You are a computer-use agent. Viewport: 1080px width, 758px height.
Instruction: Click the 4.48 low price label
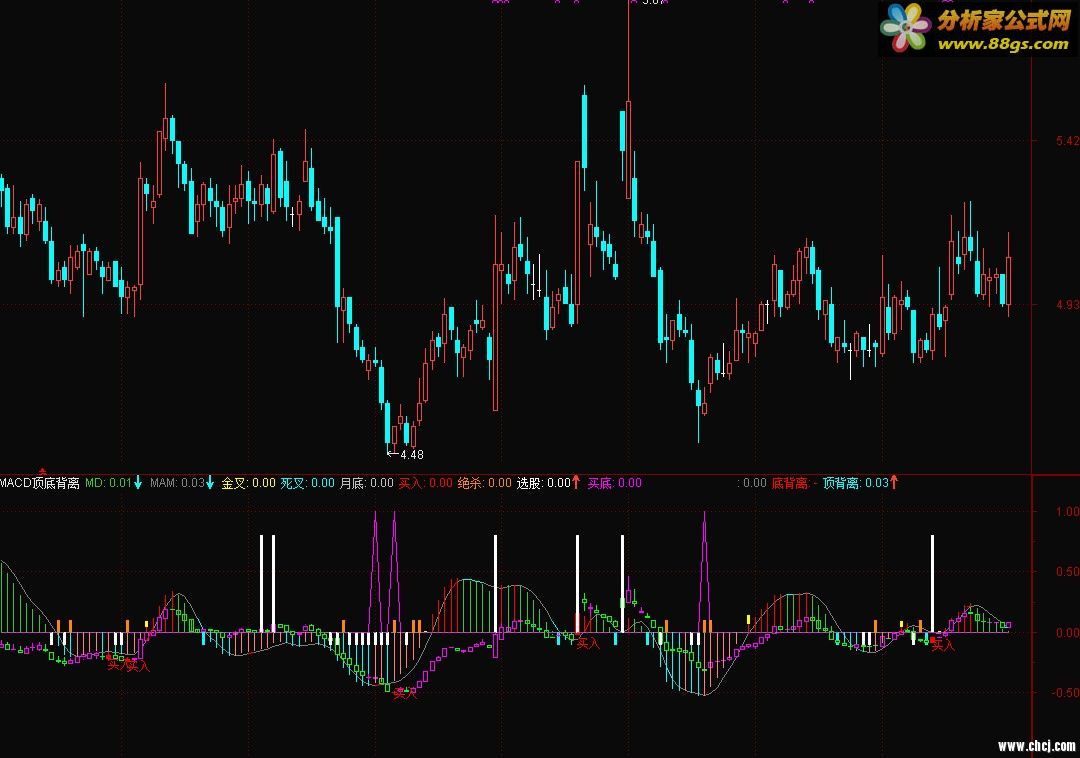[x=412, y=454]
